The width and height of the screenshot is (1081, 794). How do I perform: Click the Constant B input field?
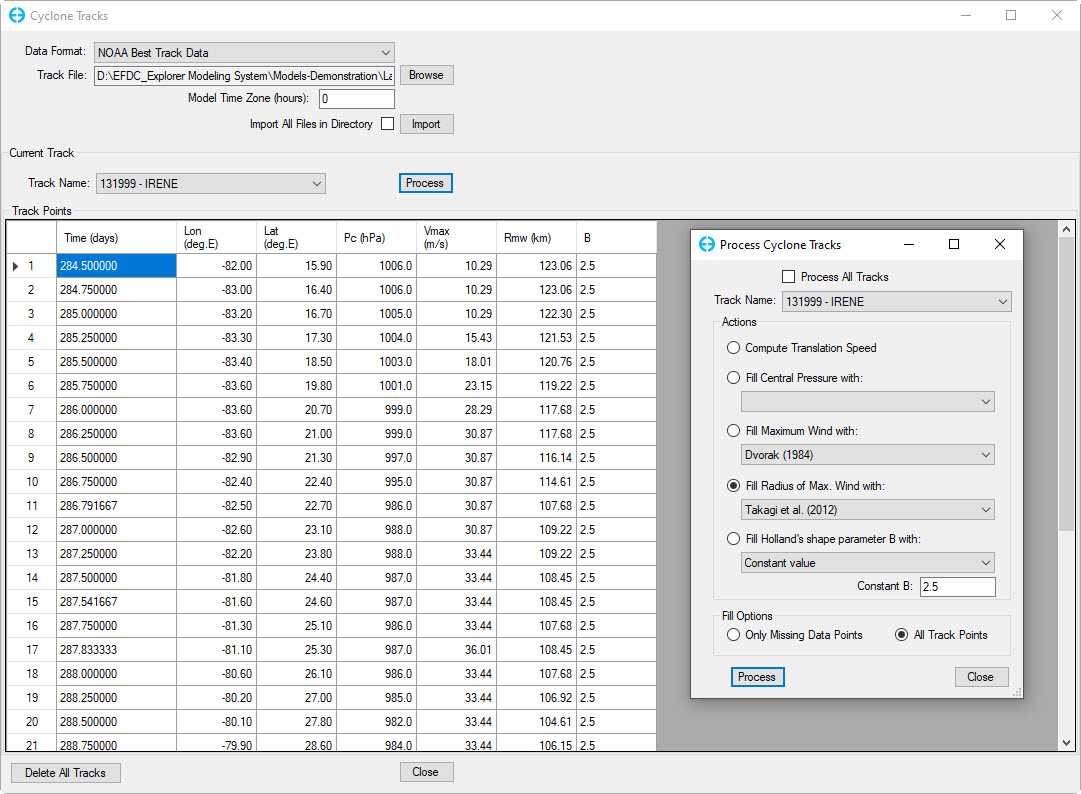[957, 587]
